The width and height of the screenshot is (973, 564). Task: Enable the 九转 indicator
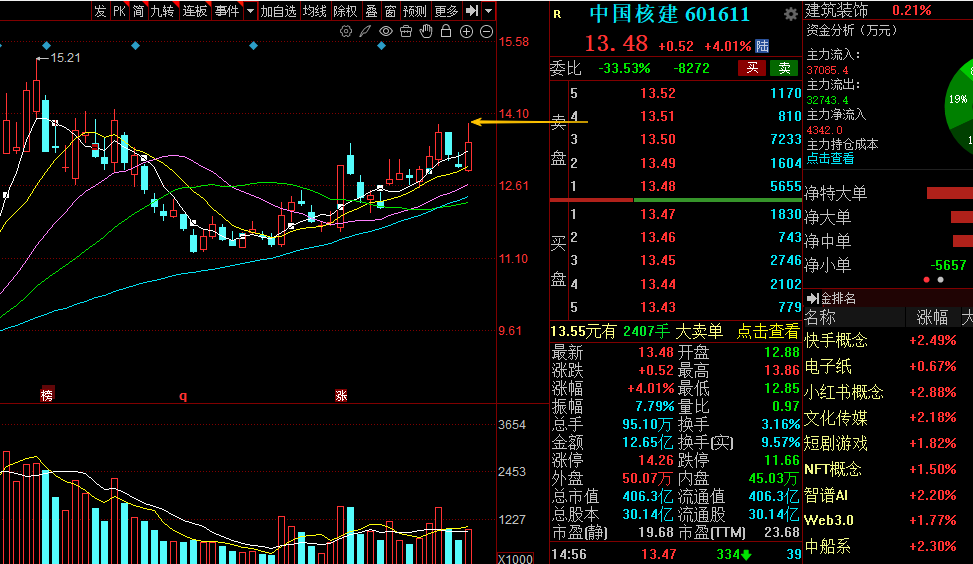click(163, 11)
